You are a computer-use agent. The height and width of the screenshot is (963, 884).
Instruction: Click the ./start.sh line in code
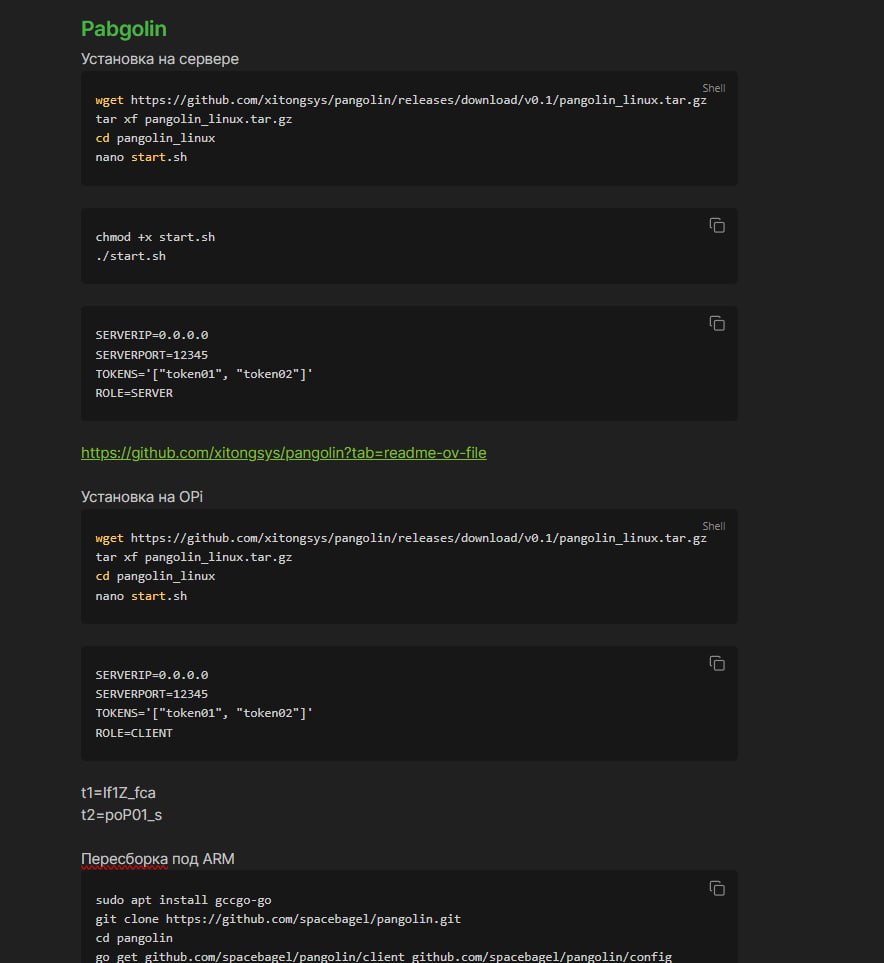[x=131, y=256]
